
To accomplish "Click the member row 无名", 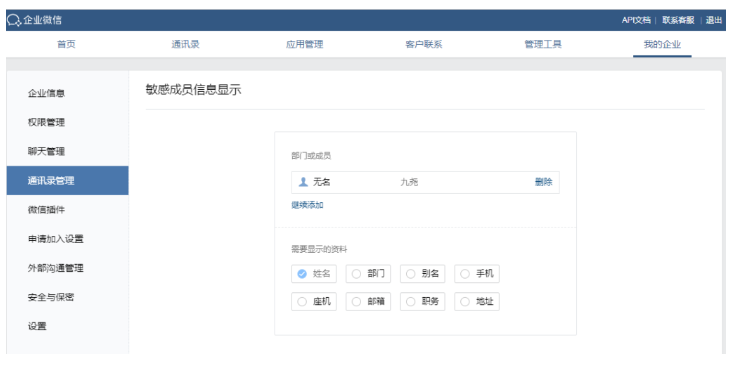I will pyautogui.click(x=425, y=182).
